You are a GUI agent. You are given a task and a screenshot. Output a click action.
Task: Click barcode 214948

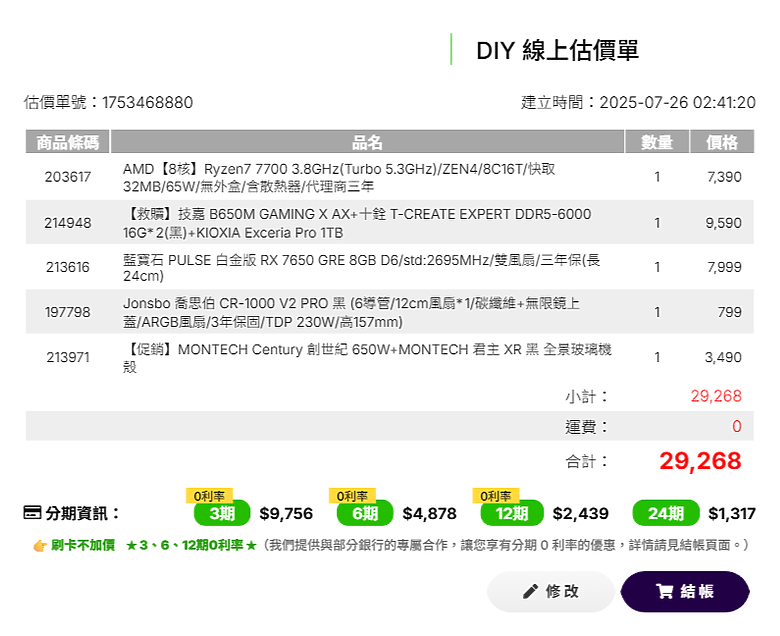coord(68,223)
